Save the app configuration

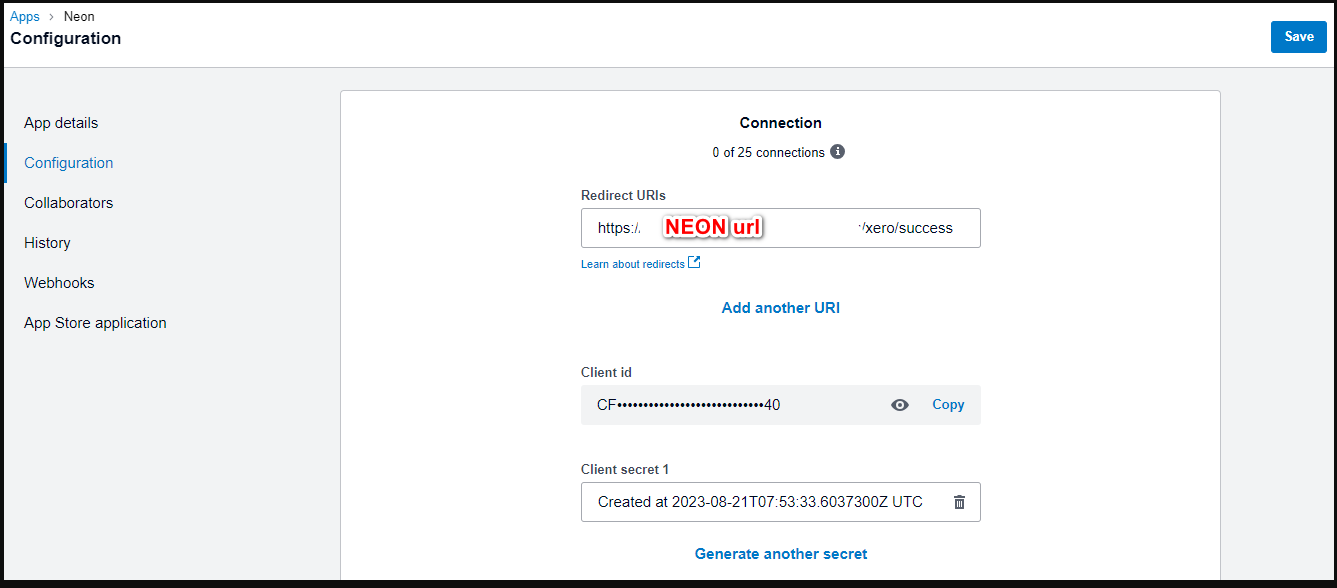[x=1298, y=37]
